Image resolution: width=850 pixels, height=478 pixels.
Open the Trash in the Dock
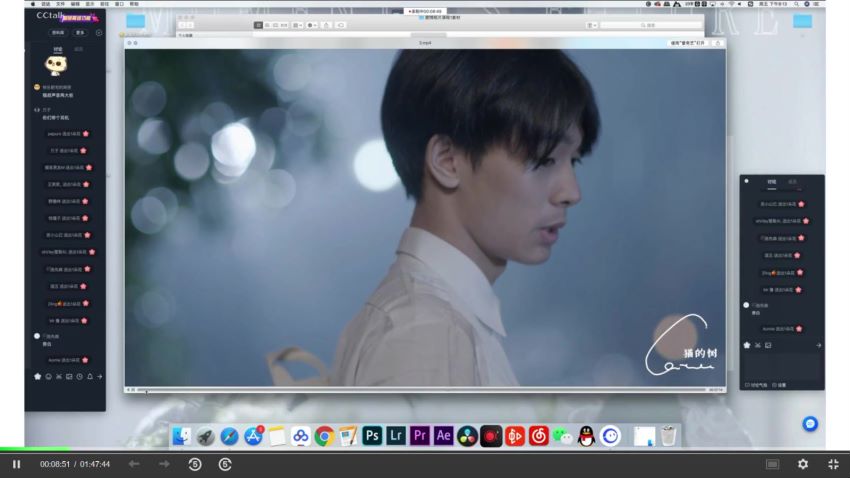click(x=668, y=436)
